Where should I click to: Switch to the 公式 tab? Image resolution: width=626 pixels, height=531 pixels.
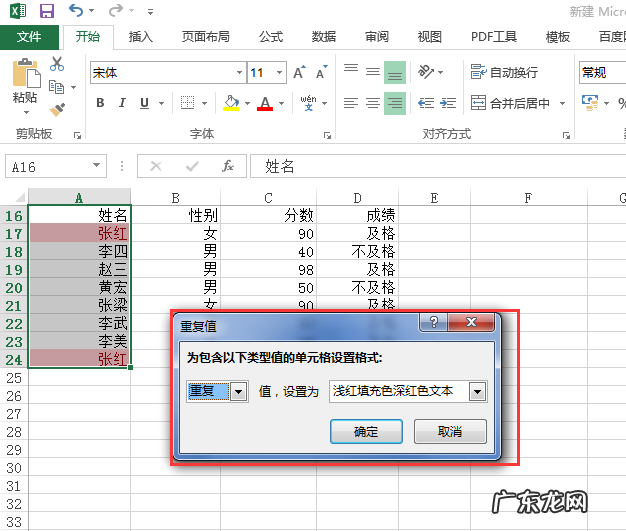pos(271,37)
